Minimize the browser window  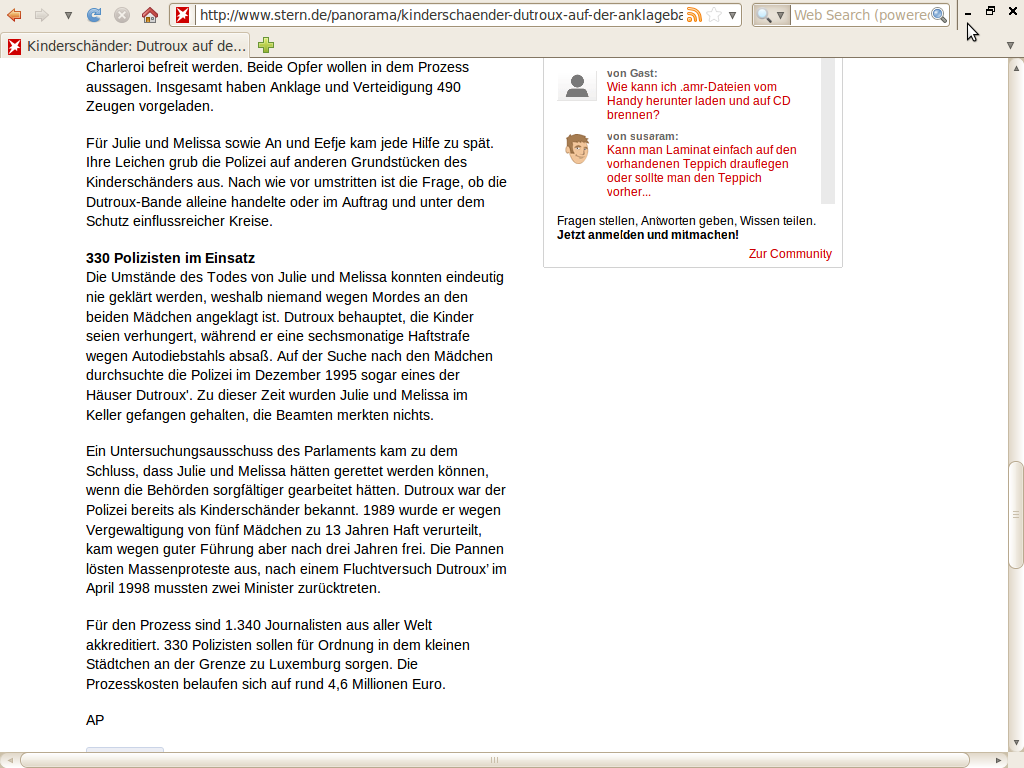click(x=968, y=12)
